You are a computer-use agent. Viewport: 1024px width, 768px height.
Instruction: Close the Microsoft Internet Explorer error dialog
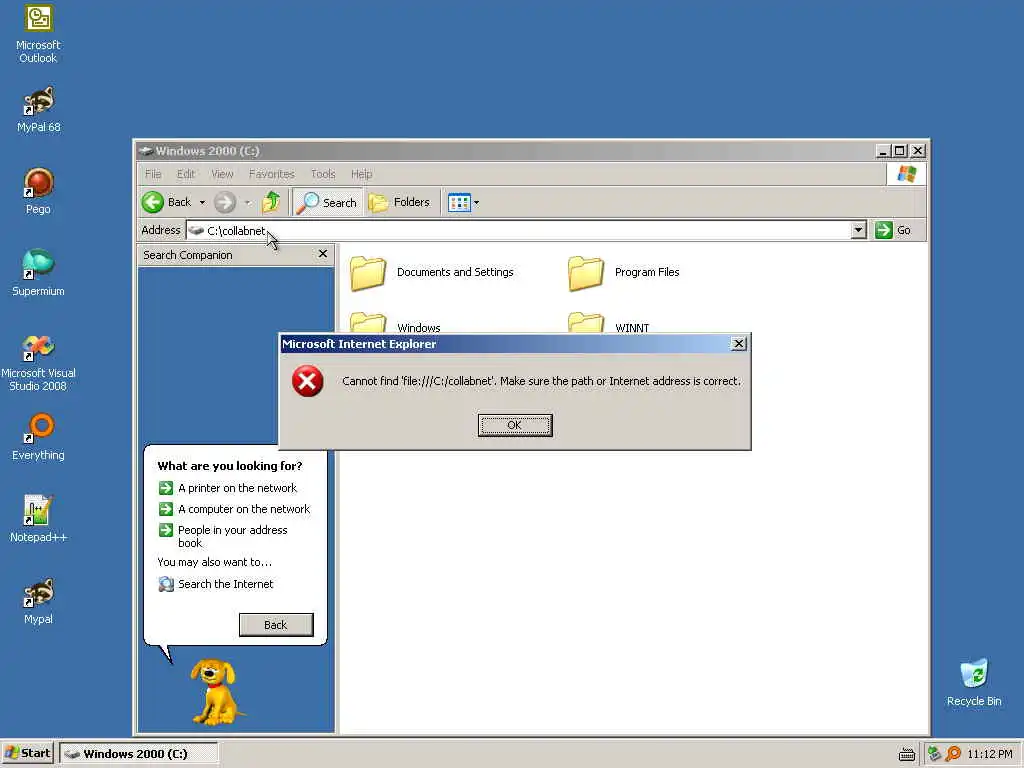tap(738, 344)
